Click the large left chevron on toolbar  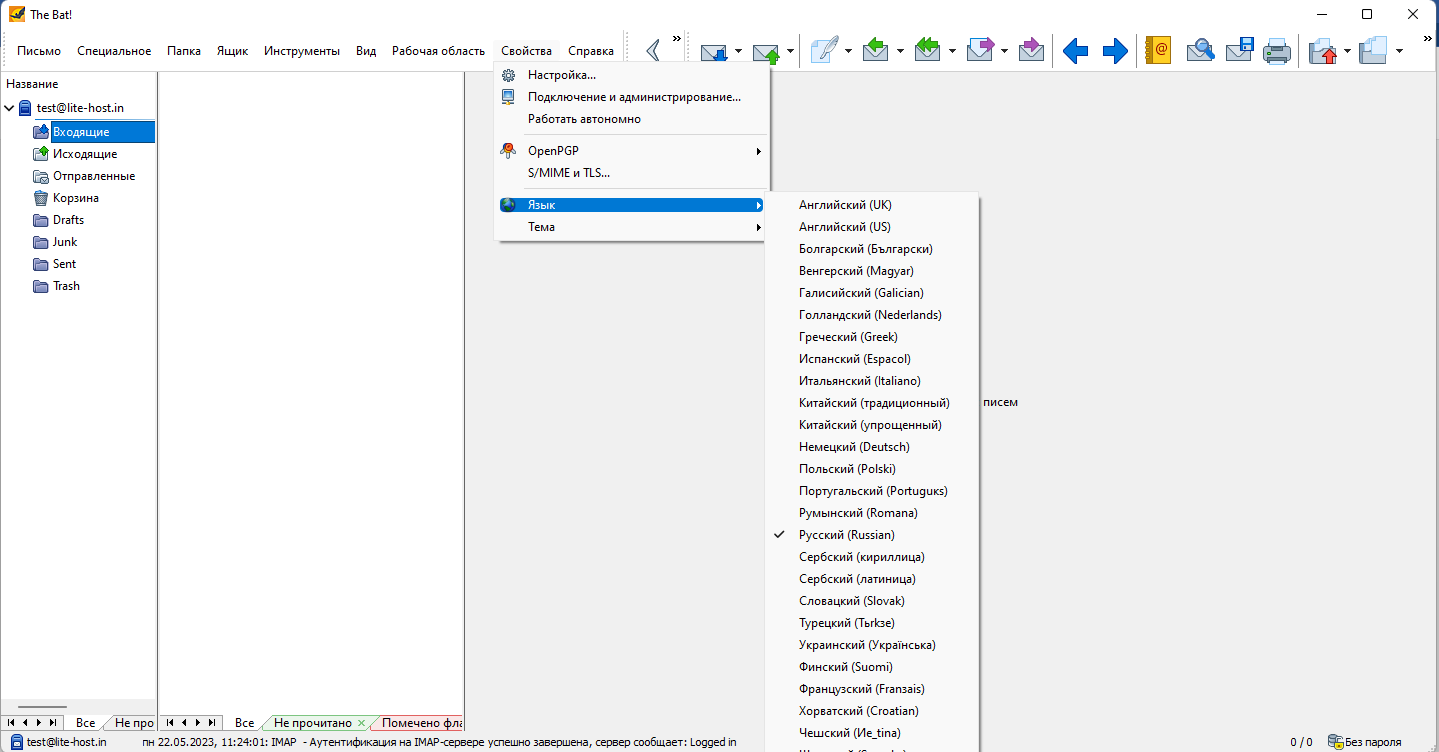tap(653, 51)
